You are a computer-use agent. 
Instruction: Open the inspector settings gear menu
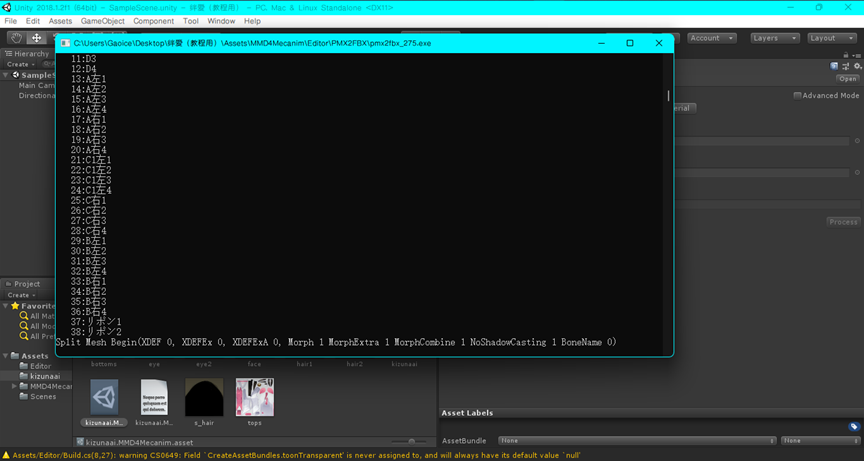(x=857, y=66)
